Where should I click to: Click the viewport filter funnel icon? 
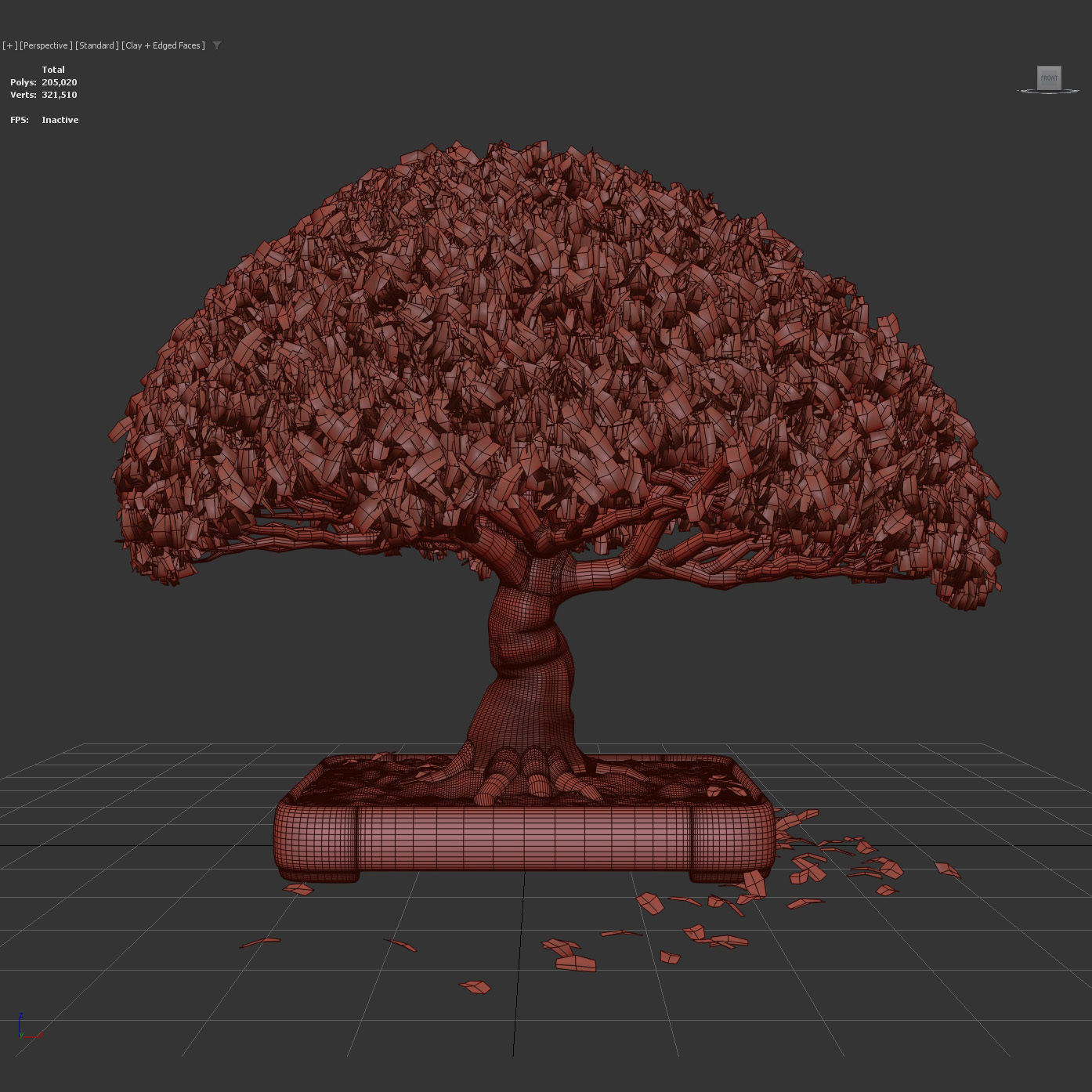[x=217, y=45]
